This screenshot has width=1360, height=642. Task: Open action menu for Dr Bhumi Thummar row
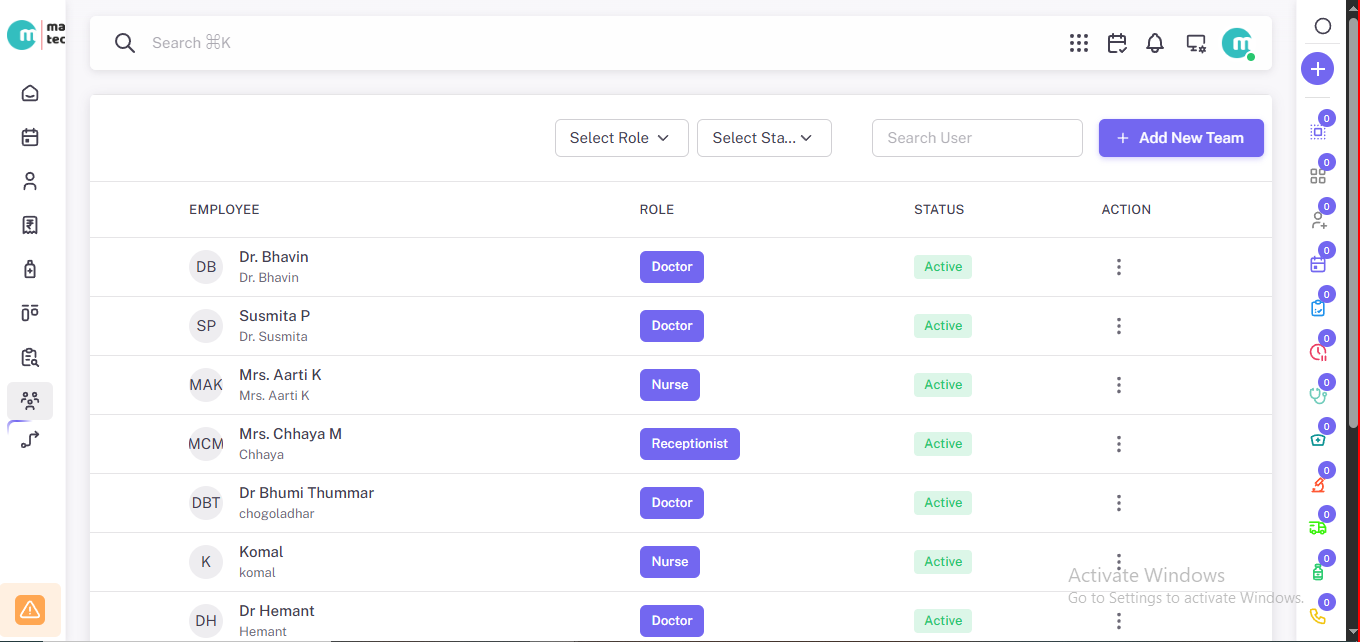point(1119,503)
